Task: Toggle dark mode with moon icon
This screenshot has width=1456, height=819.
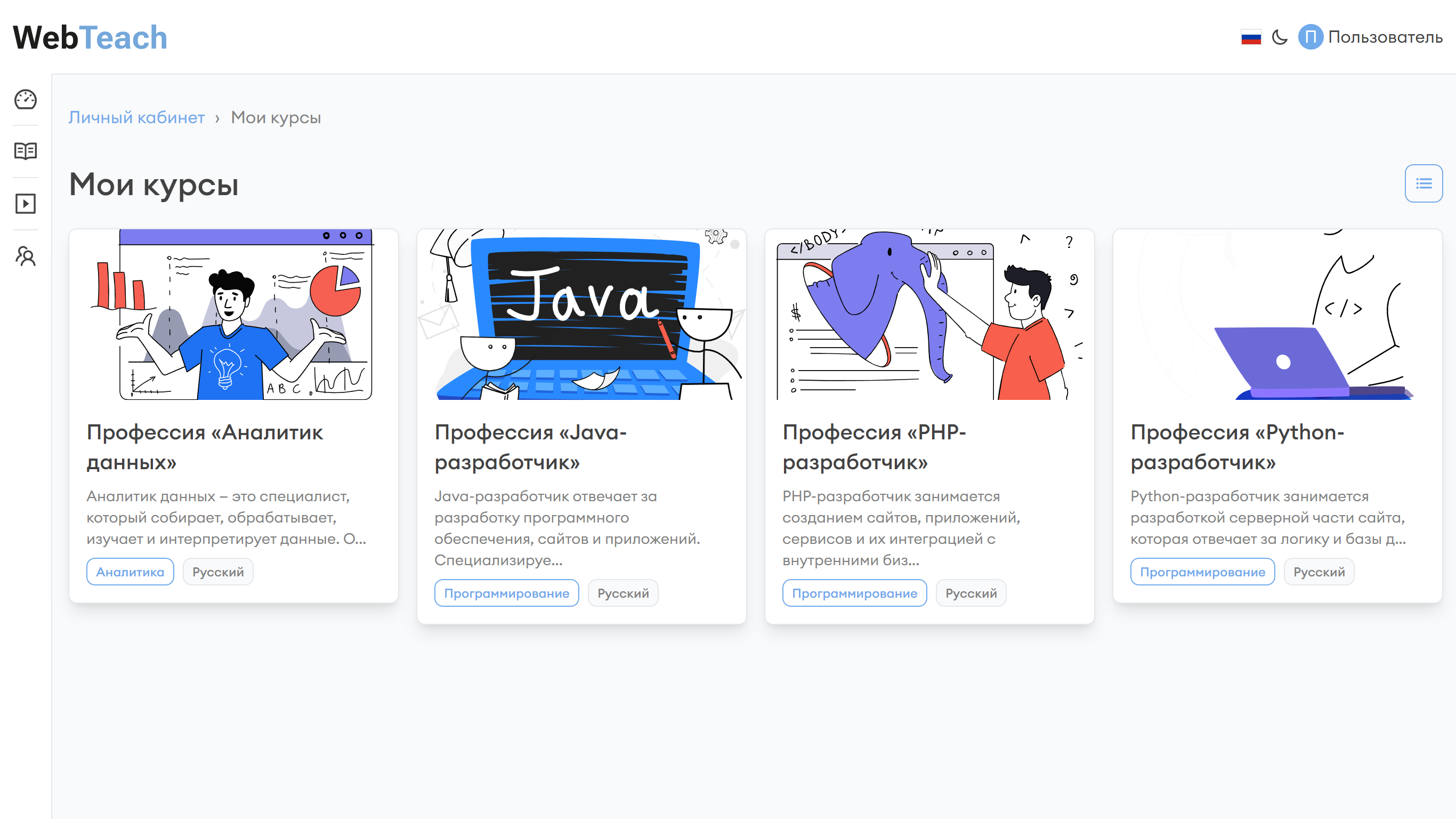Action: tap(1279, 37)
